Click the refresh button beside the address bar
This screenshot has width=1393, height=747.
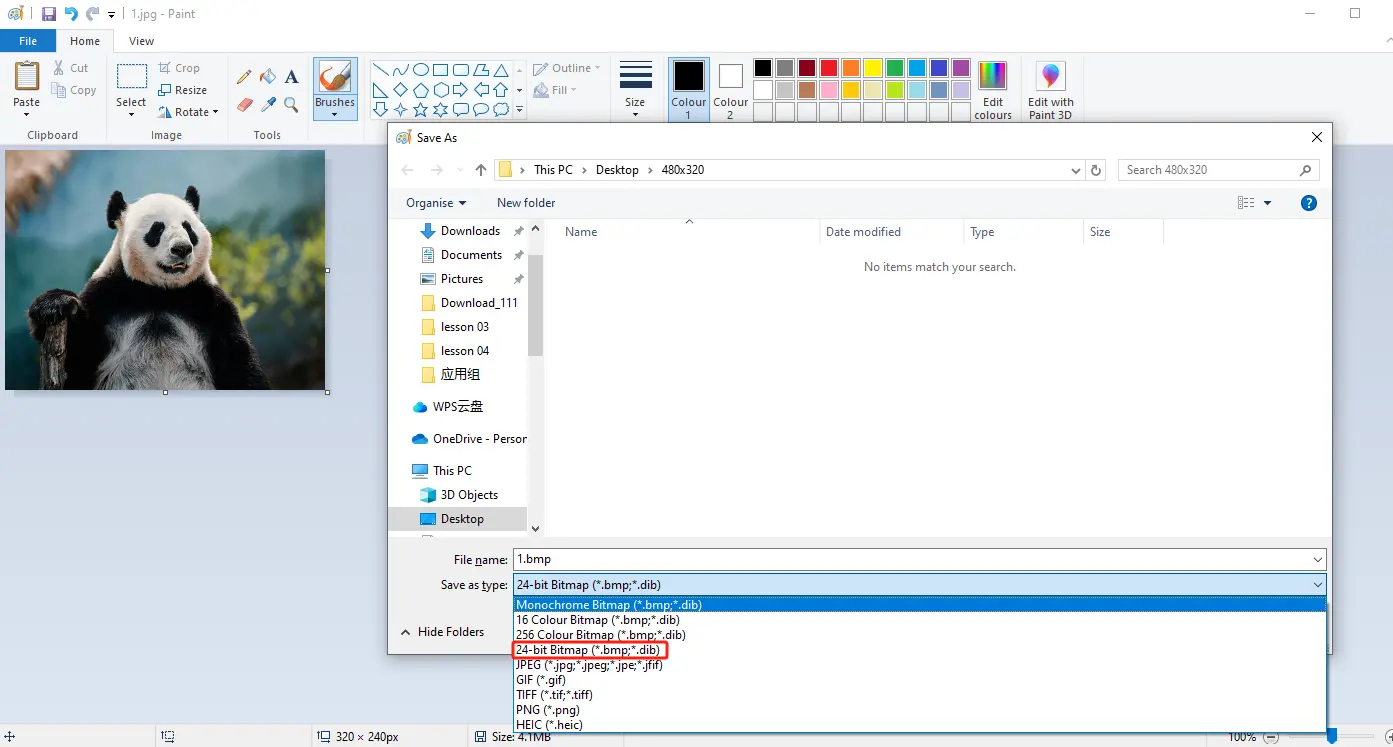point(1096,170)
